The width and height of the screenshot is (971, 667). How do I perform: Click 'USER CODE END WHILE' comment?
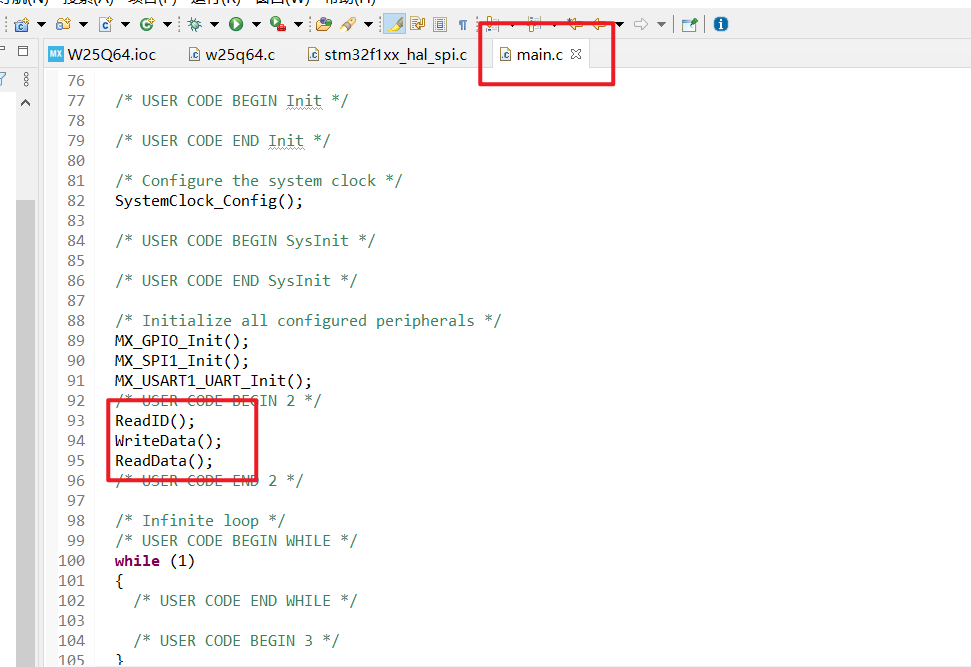pos(245,601)
